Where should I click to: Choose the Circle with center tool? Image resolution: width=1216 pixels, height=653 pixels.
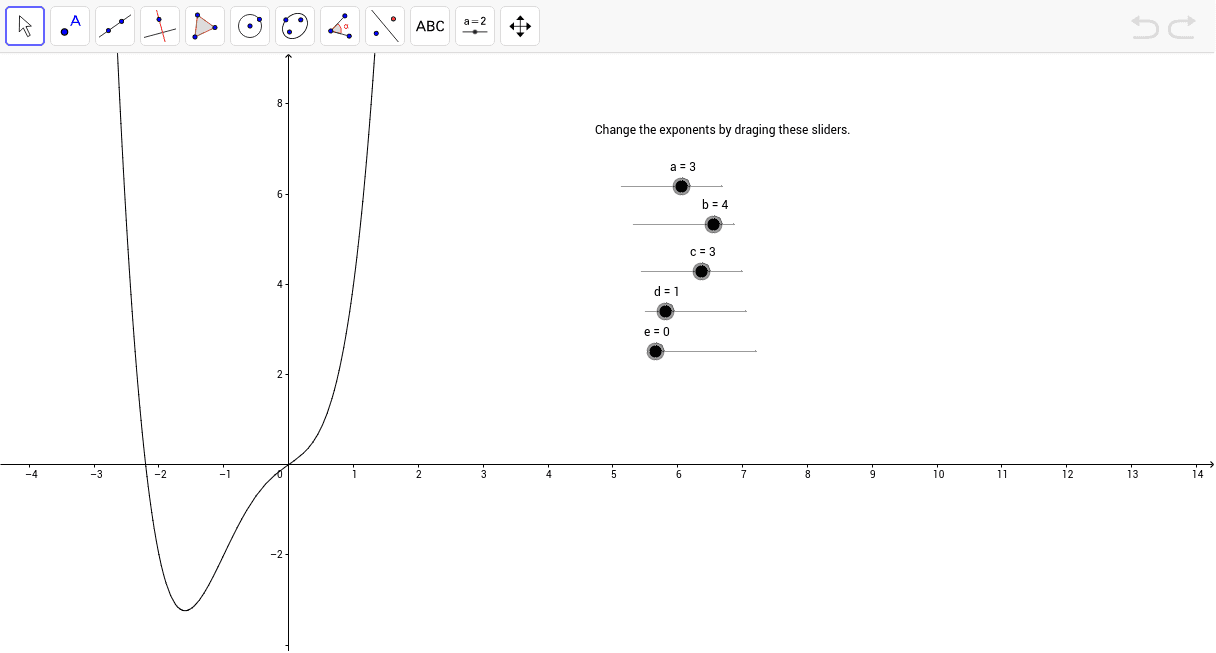(250, 26)
